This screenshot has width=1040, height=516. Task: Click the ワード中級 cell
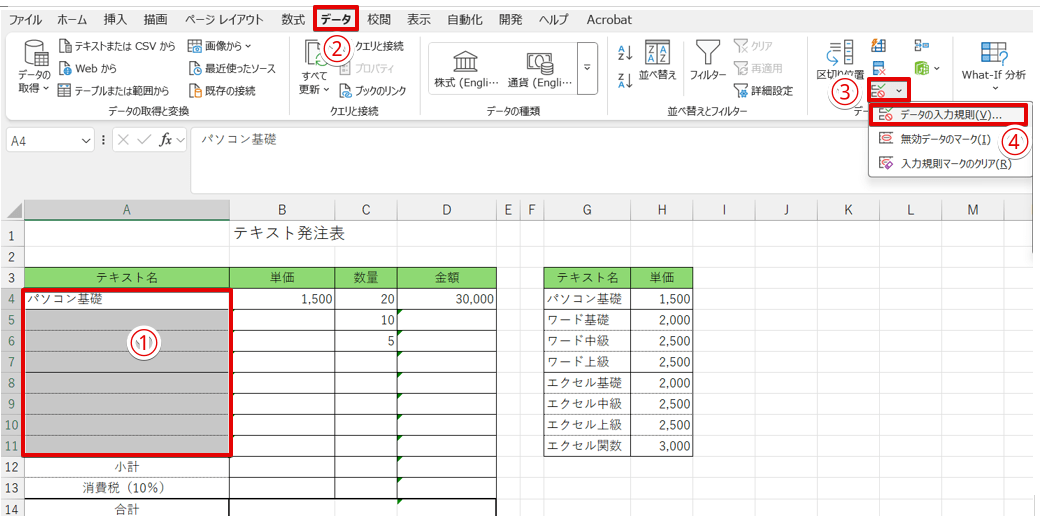point(587,341)
